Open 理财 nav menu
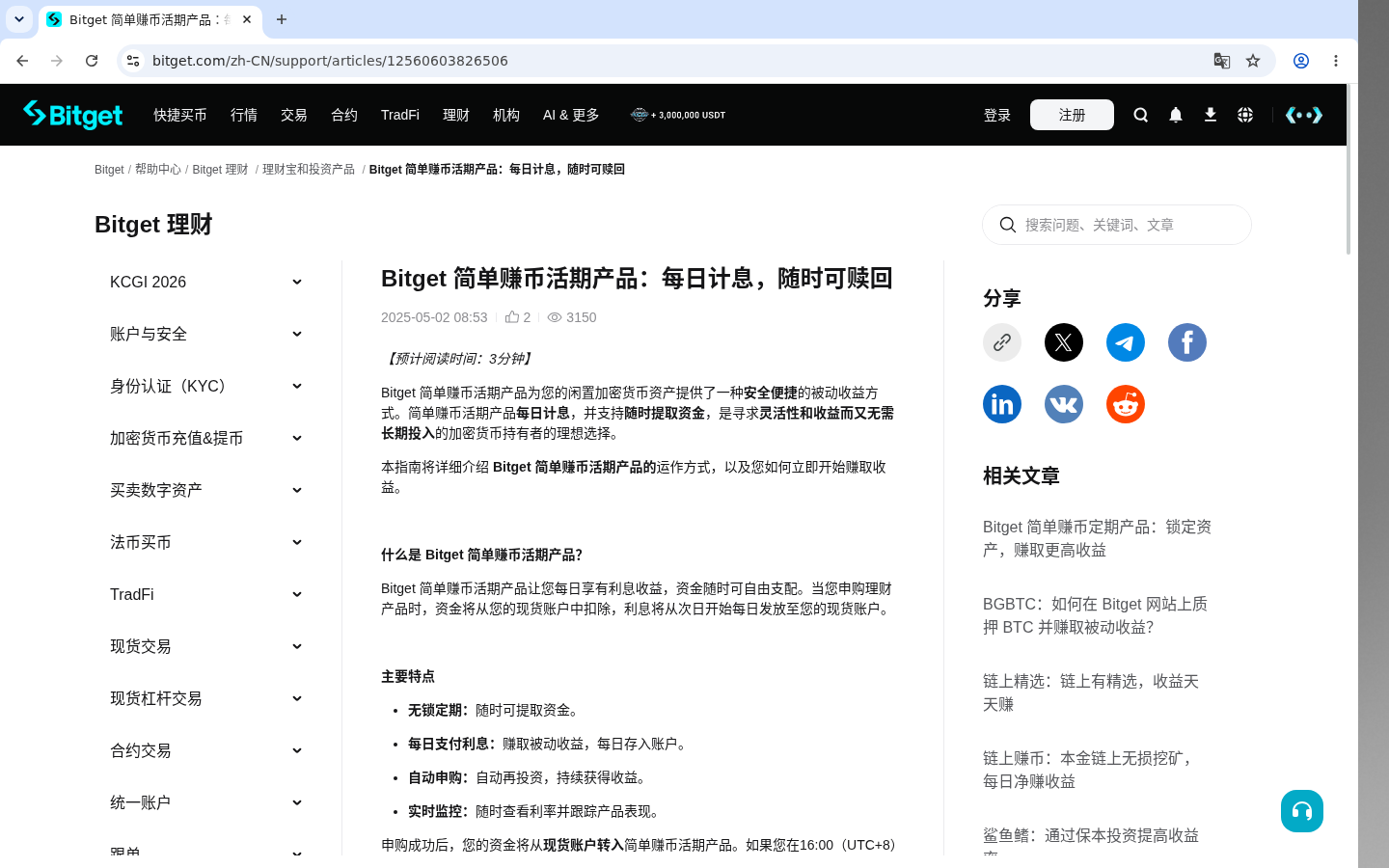 pyautogui.click(x=456, y=115)
